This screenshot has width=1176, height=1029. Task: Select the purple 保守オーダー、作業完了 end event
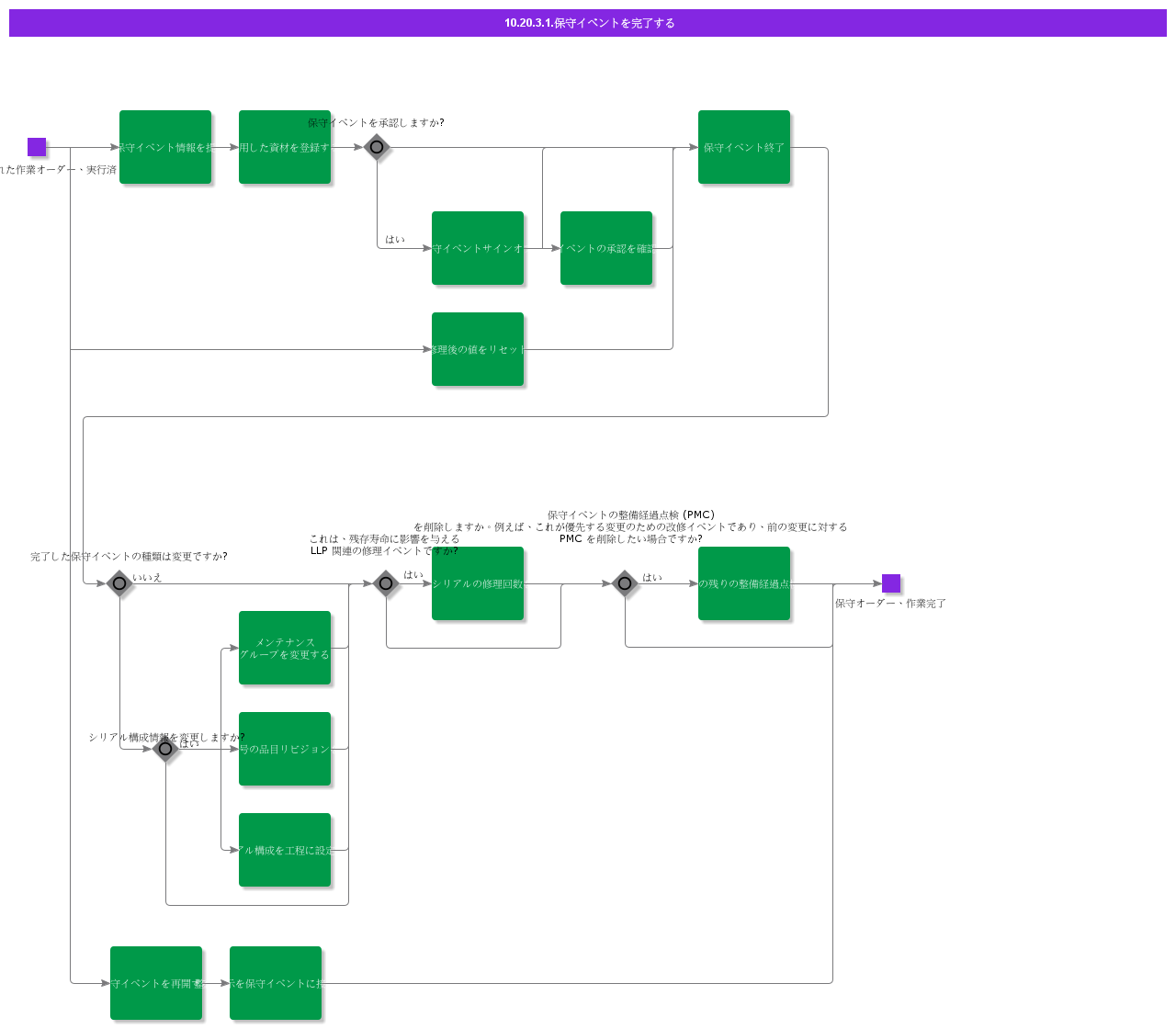891,583
